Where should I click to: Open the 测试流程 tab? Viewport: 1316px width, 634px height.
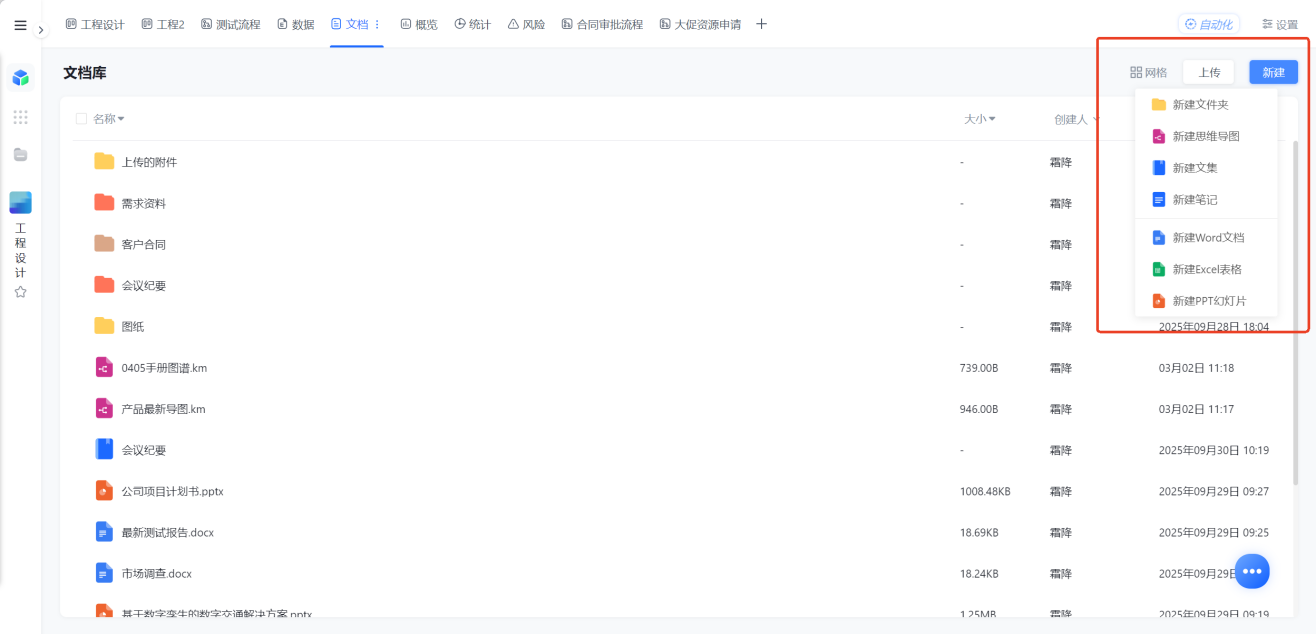tap(230, 24)
